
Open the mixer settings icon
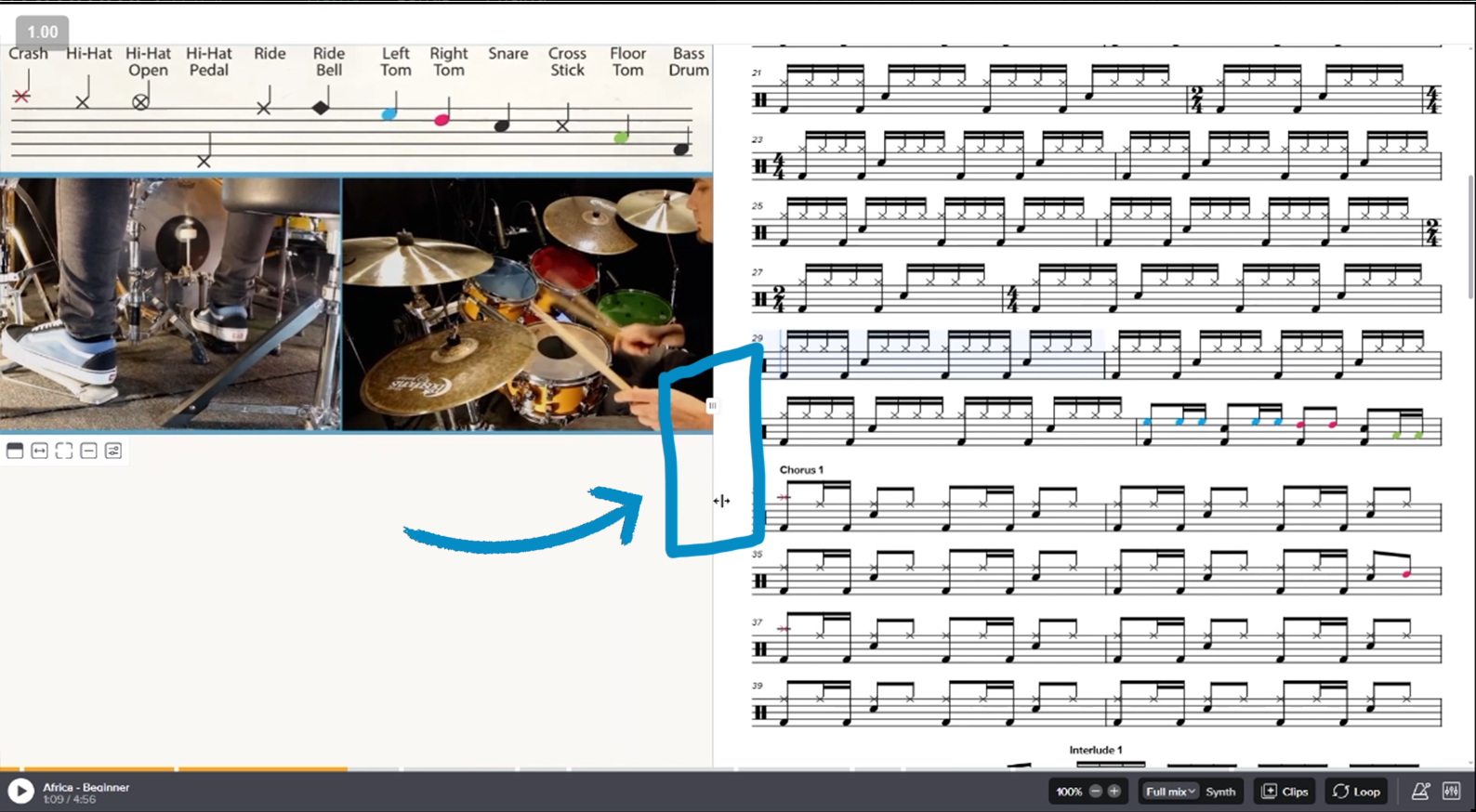[x=1451, y=792]
